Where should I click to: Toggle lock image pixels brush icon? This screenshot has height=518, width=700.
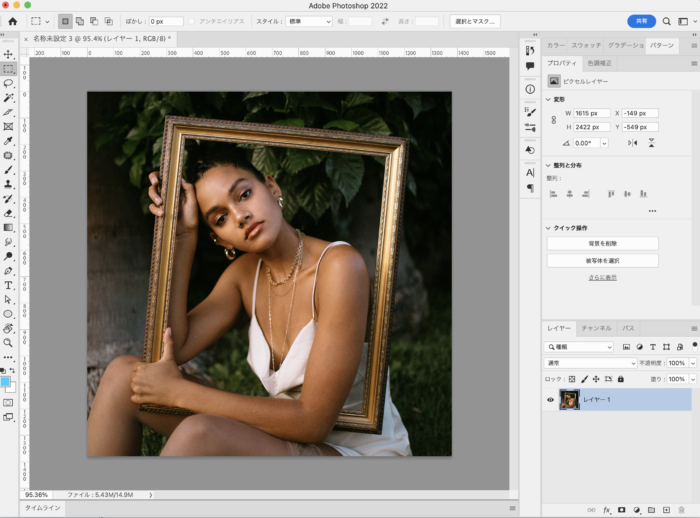click(x=584, y=379)
